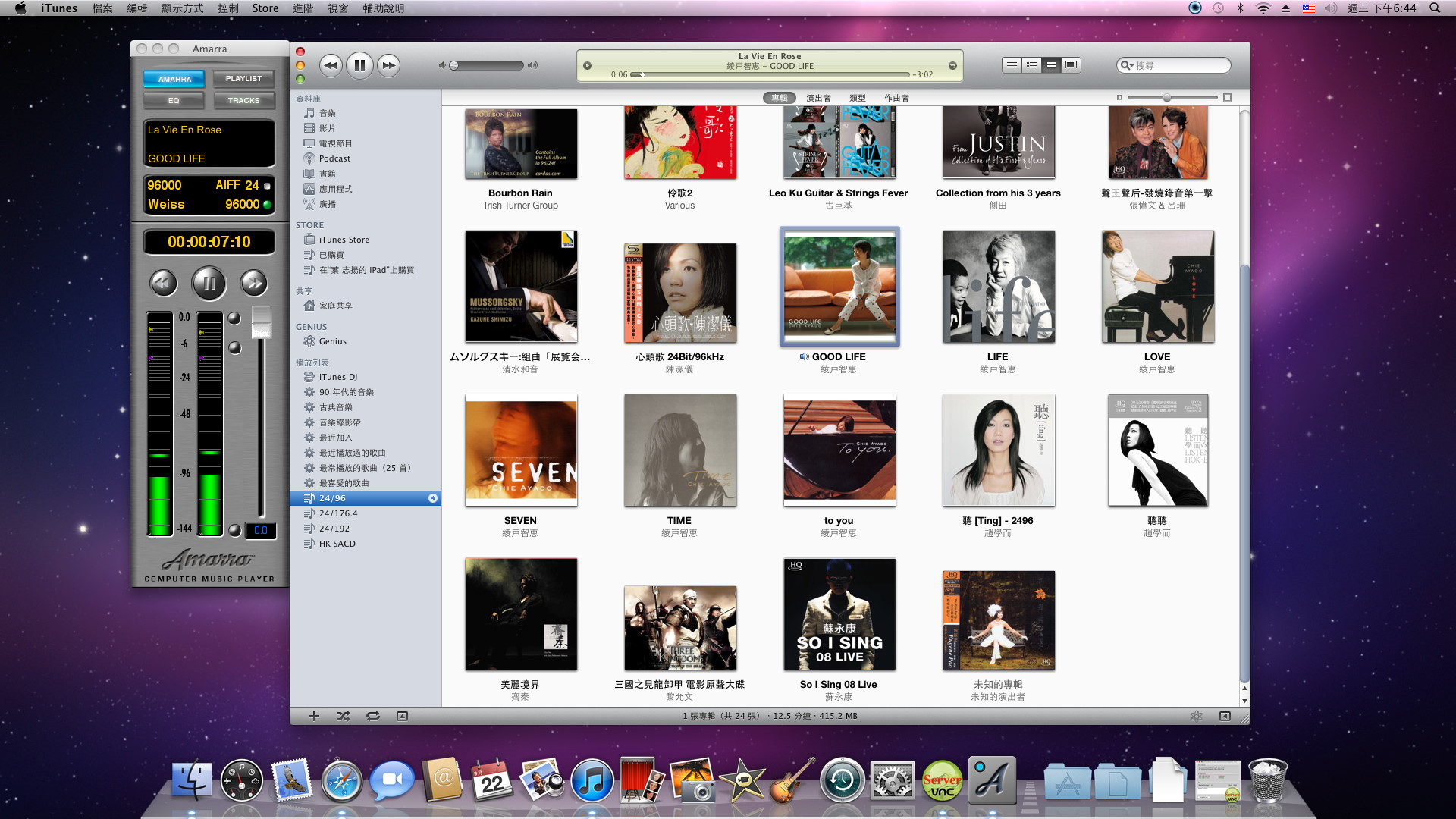Open Spotlight search in menu bar
Viewport: 1456px width, 819px height.
tap(1435, 8)
